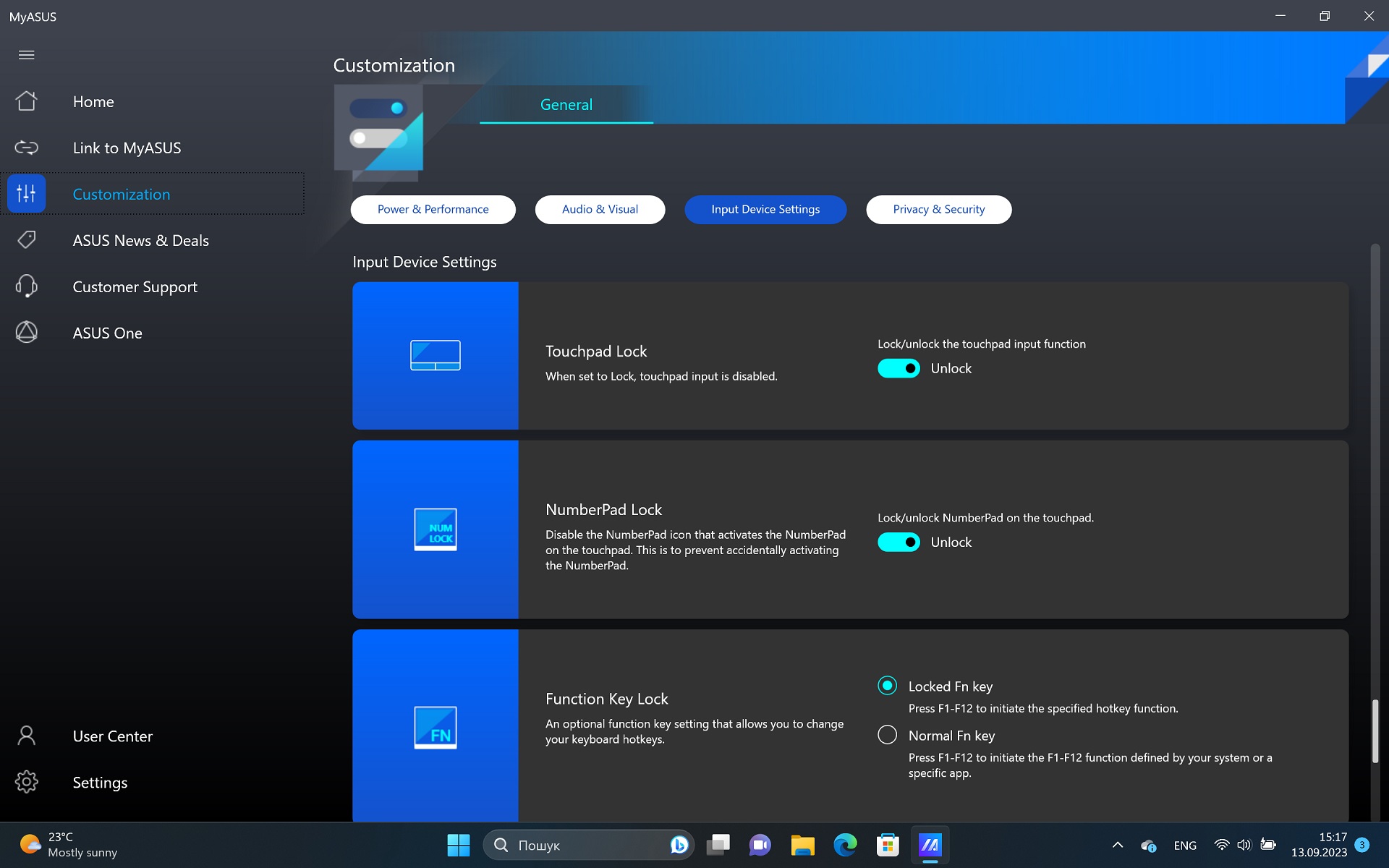This screenshot has height=868, width=1389.
Task: Open the Power & Performance section
Action: pyautogui.click(x=433, y=210)
